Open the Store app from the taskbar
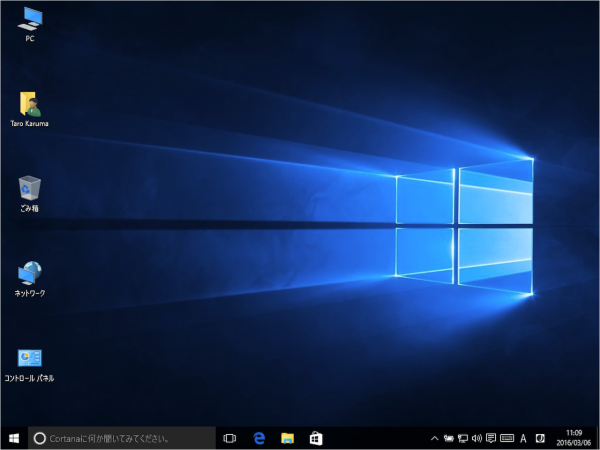 click(316, 438)
